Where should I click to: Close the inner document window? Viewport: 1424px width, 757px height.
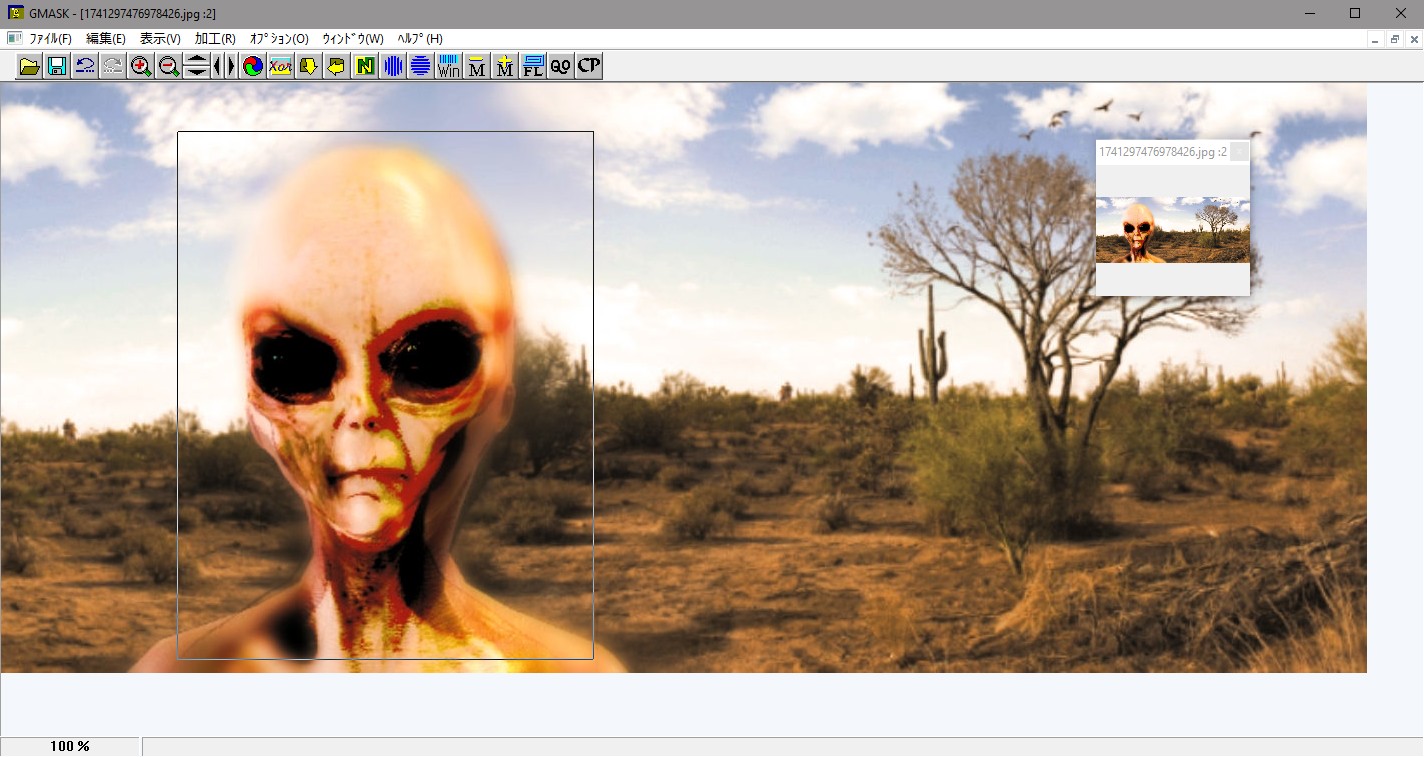pyautogui.click(x=1412, y=39)
